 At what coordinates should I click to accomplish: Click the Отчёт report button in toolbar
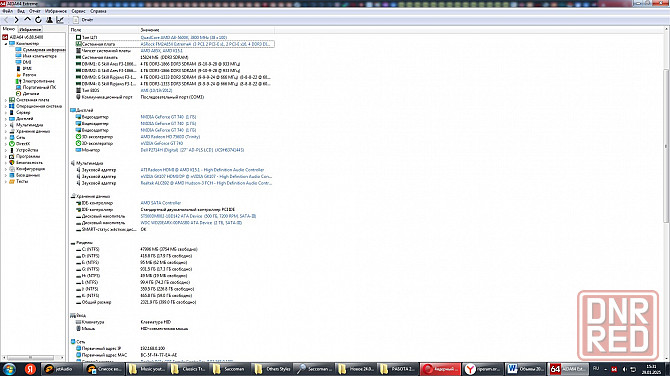83,20
